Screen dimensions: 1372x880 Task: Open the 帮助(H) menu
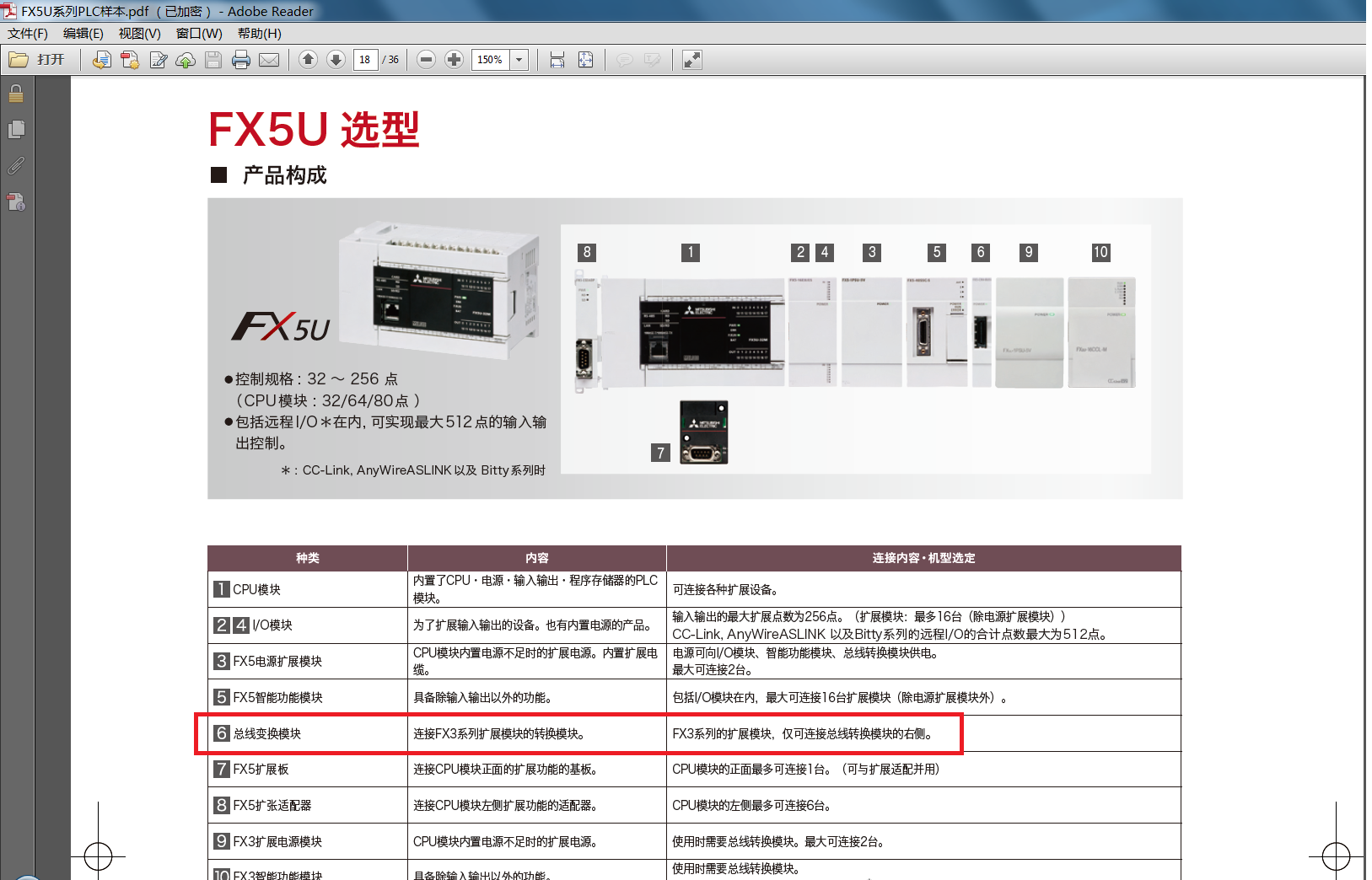click(259, 34)
